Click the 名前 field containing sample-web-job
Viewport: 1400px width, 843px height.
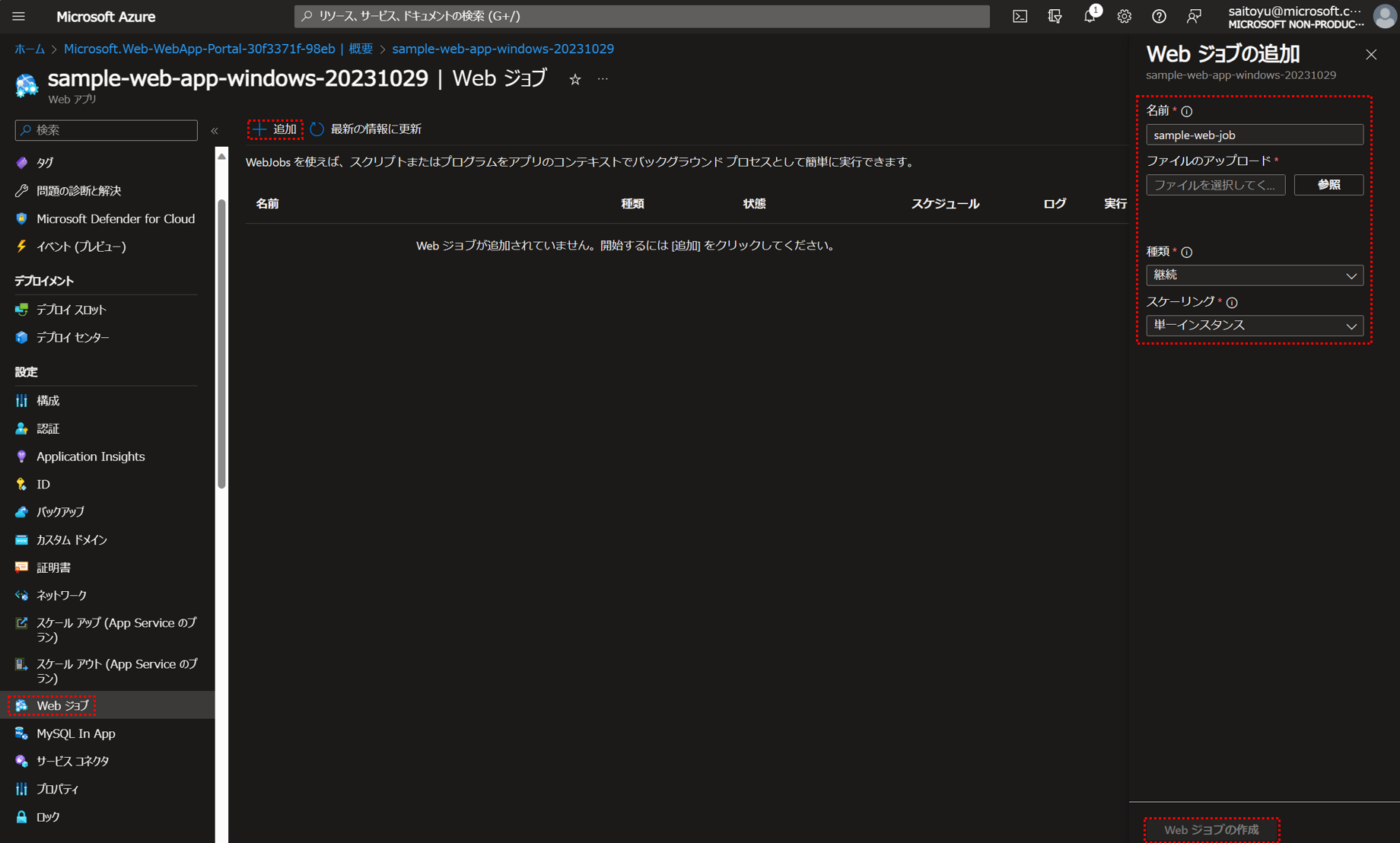[x=1255, y=135]
